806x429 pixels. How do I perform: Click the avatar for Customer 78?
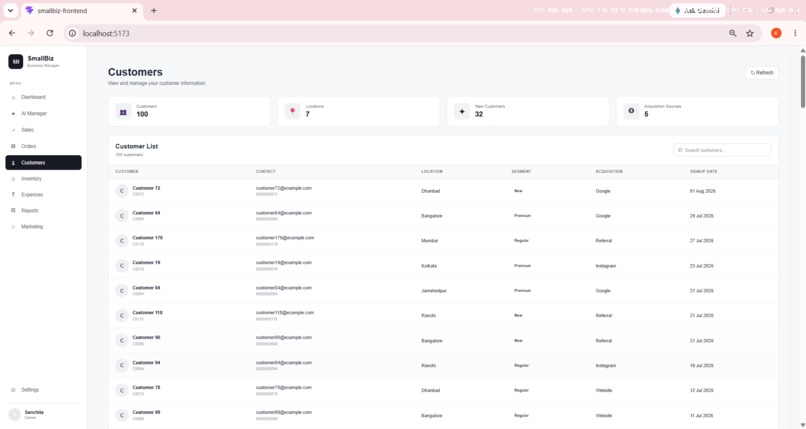121,390
